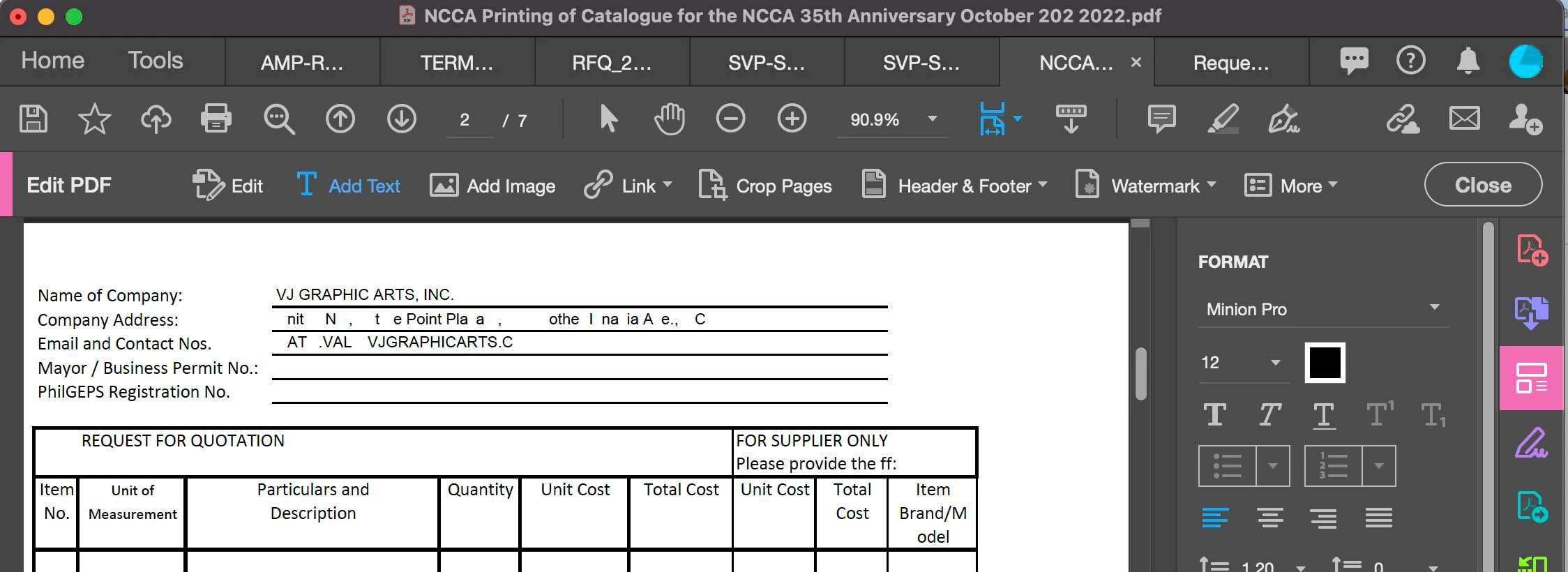Screen dimensions: 1568x572
Task: Align text left
Action: click(1215, 518)
